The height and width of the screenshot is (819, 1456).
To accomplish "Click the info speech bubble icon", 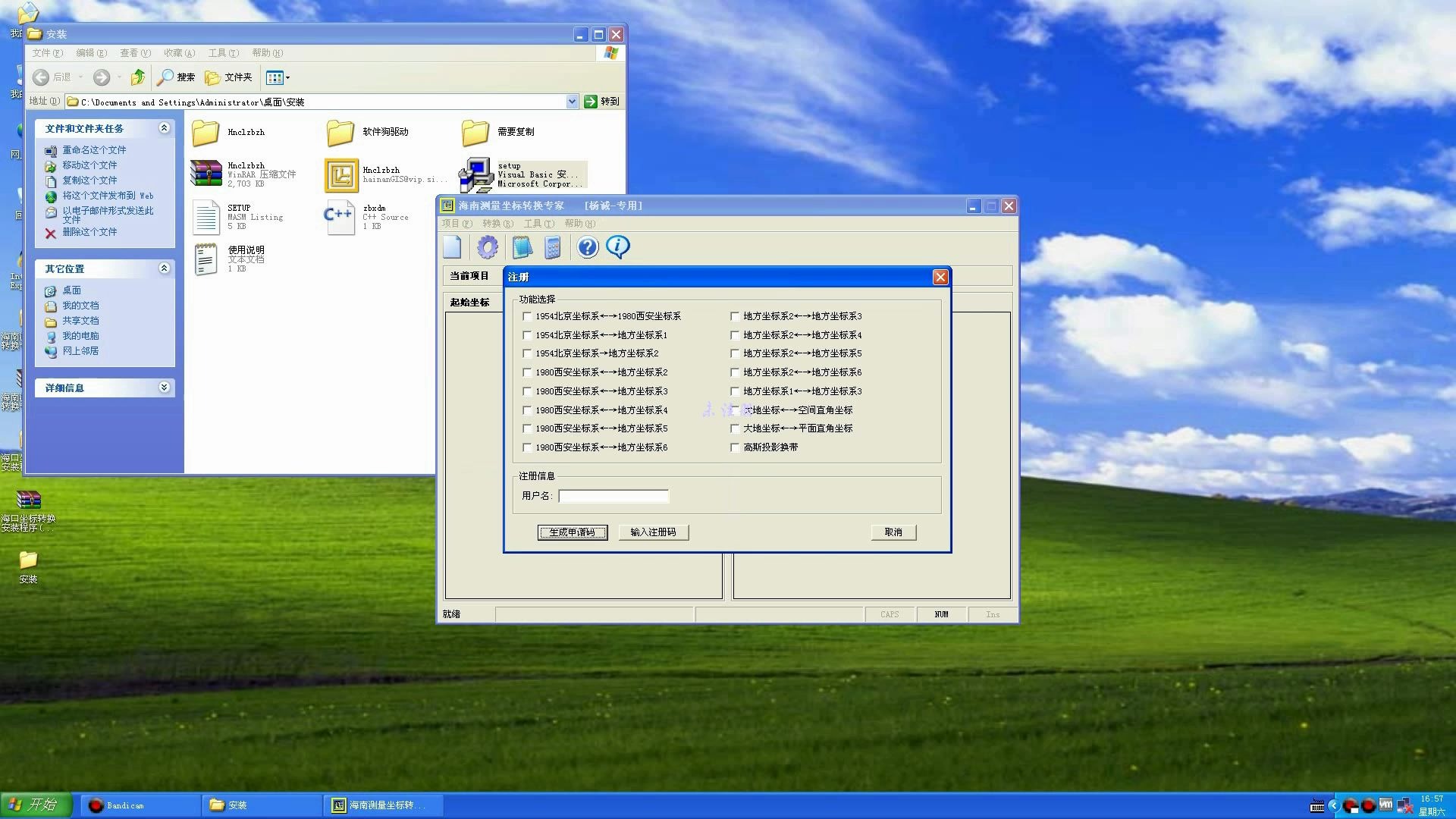I will [x=618, y=247].
